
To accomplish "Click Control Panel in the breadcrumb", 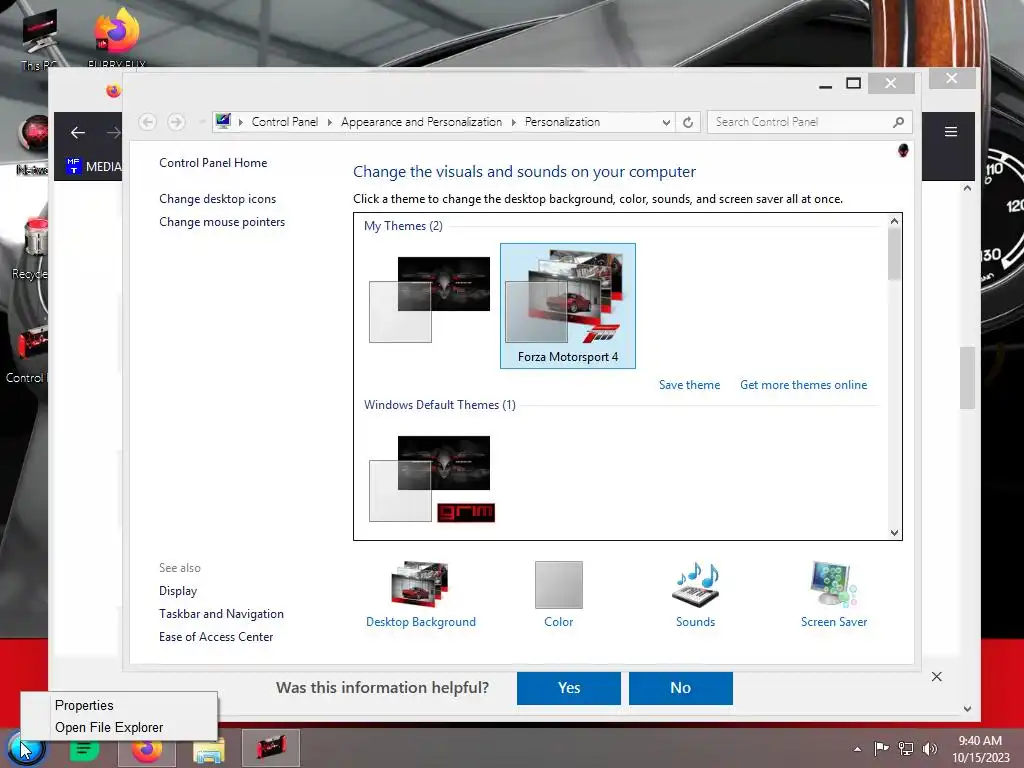I will (x=285, y=122).
